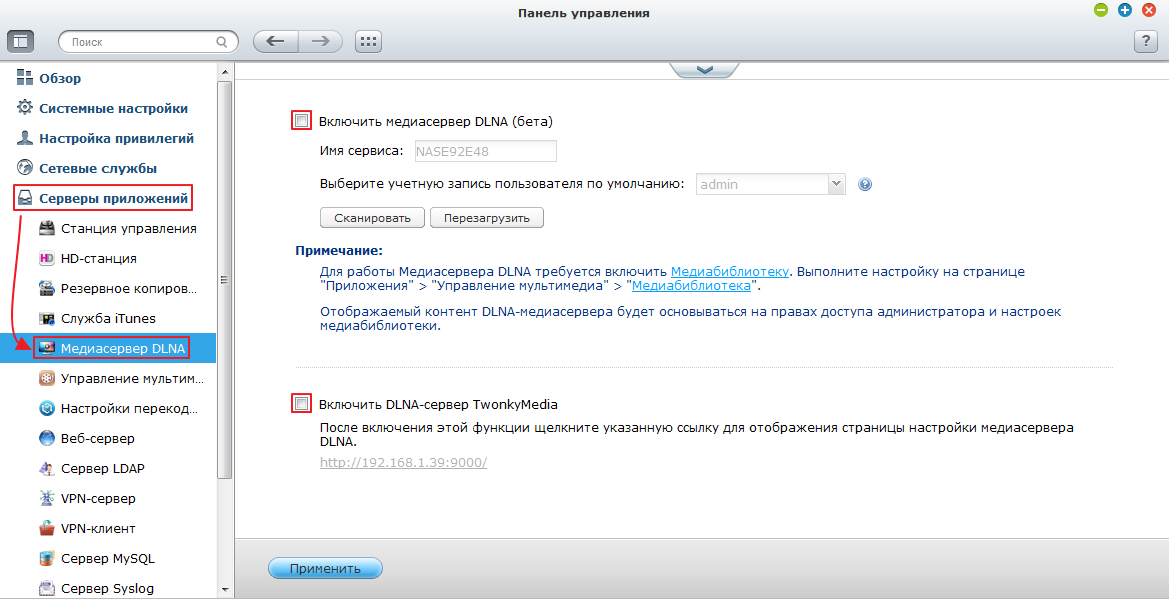Open the first Медиабиблиотеку link in note
This screenshot has height=599, width=1169.
click(x=729, y=272)
